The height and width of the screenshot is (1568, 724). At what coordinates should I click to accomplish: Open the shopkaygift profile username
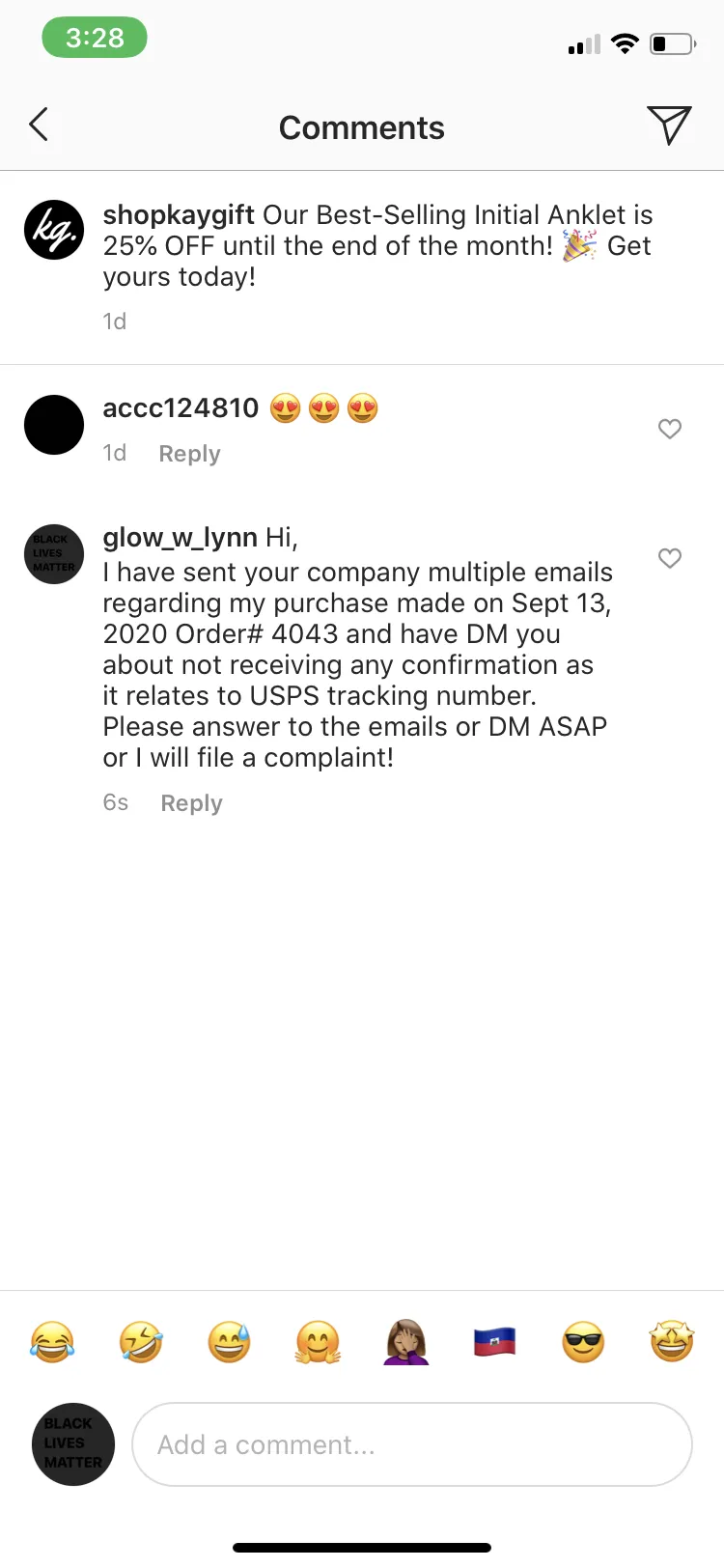pyautogui.click(x=179, y=215)
